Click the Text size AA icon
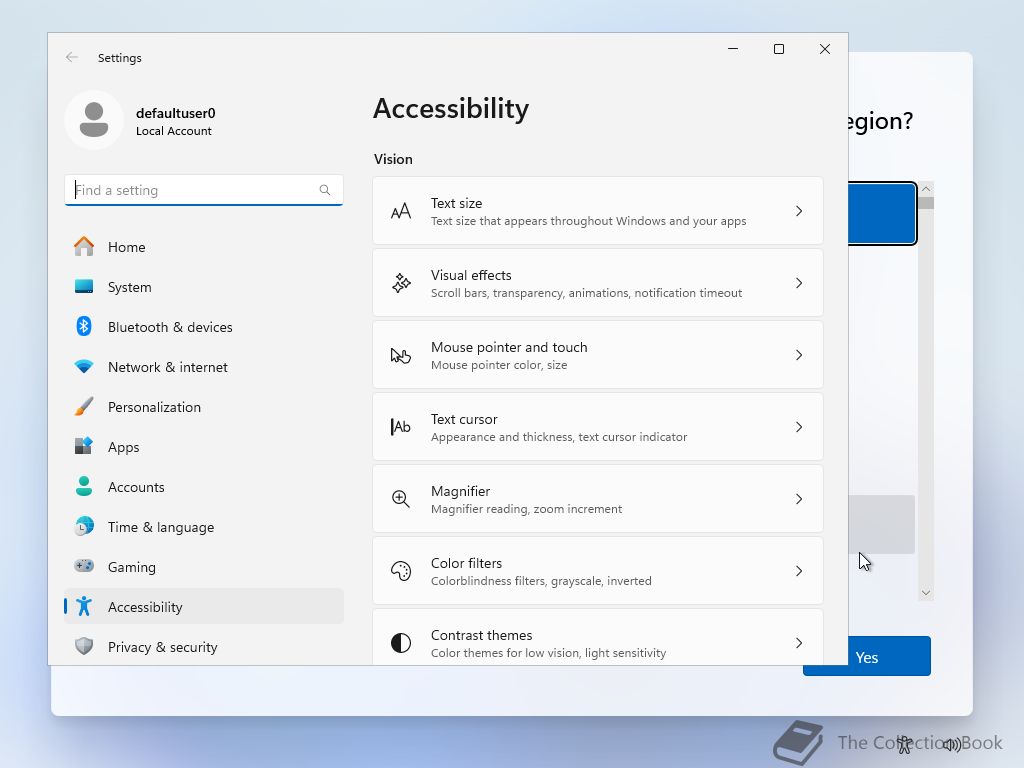This screenshot has height=768, width=1024. (x=401, y=211)
